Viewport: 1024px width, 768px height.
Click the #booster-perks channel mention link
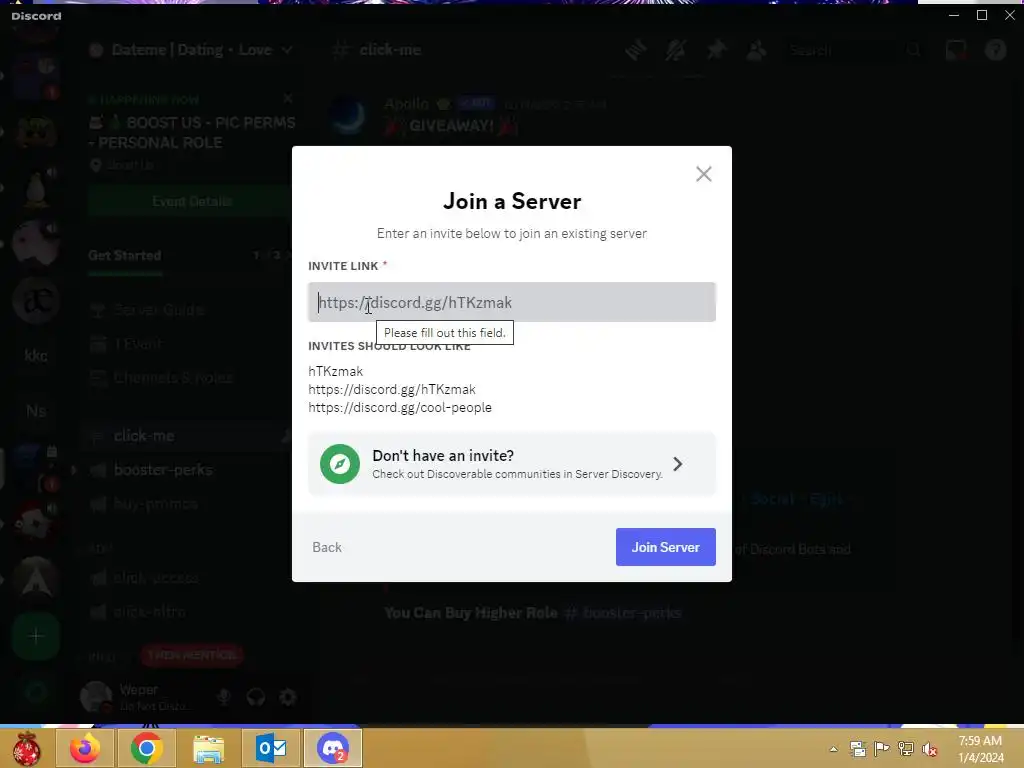pos(623,613)
